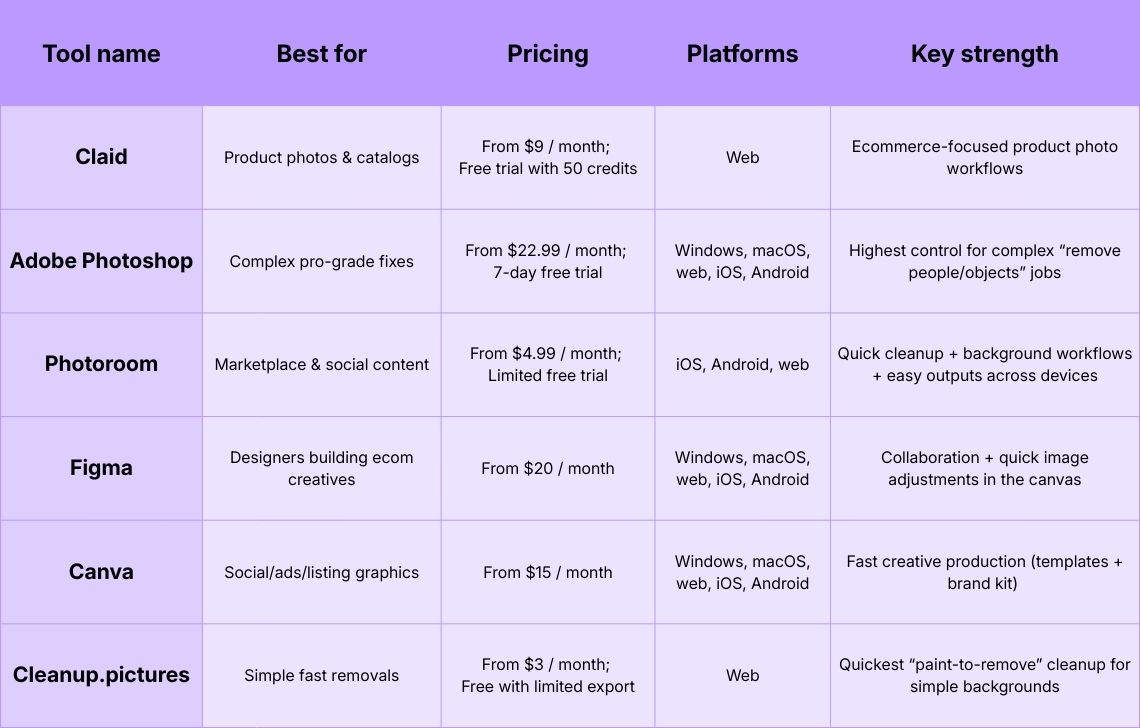Click the "Marketplace & social content" cell
Image resolution: width=1140 pixels, height=728 pixels.
click(321, 365)
